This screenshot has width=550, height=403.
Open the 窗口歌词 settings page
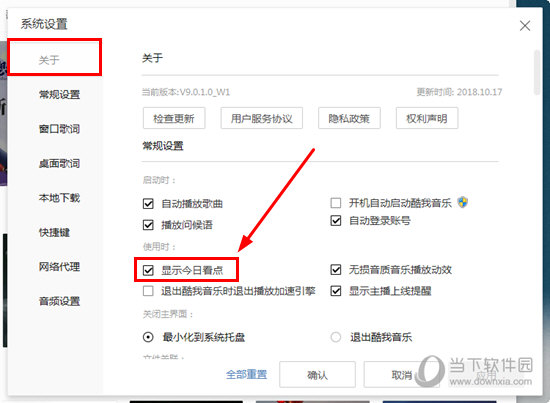point(59,129)
